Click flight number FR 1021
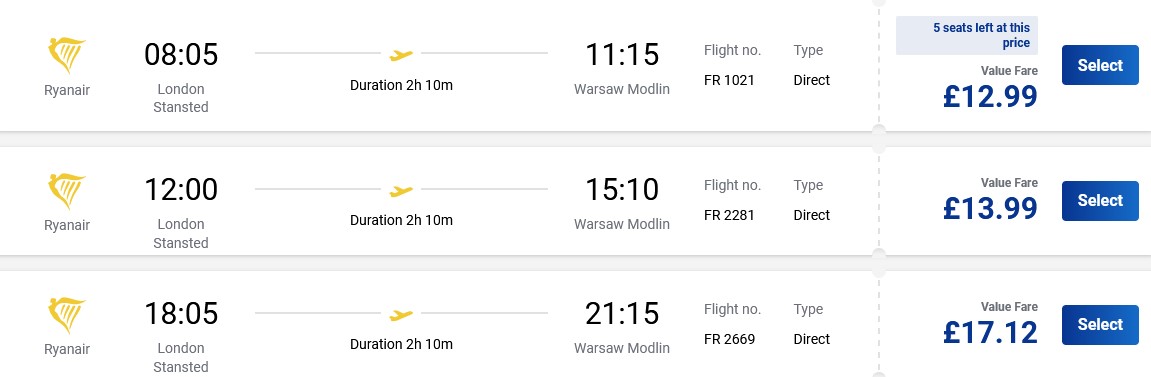Screen dimensions: 1151x377 tap(729, 80)
